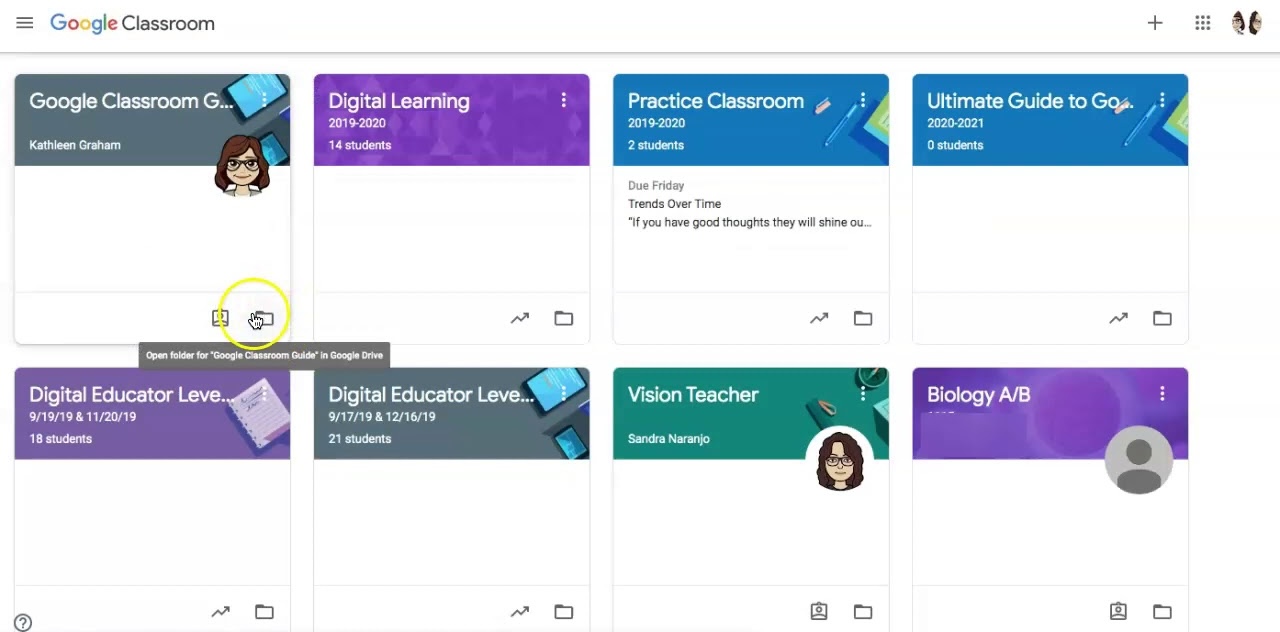Image resolution: width=1280 pixels, height=632 pixels.
Task: Open Drive folder for Practice Classroom
Action: pyautogui.click(x=863, y=318)
